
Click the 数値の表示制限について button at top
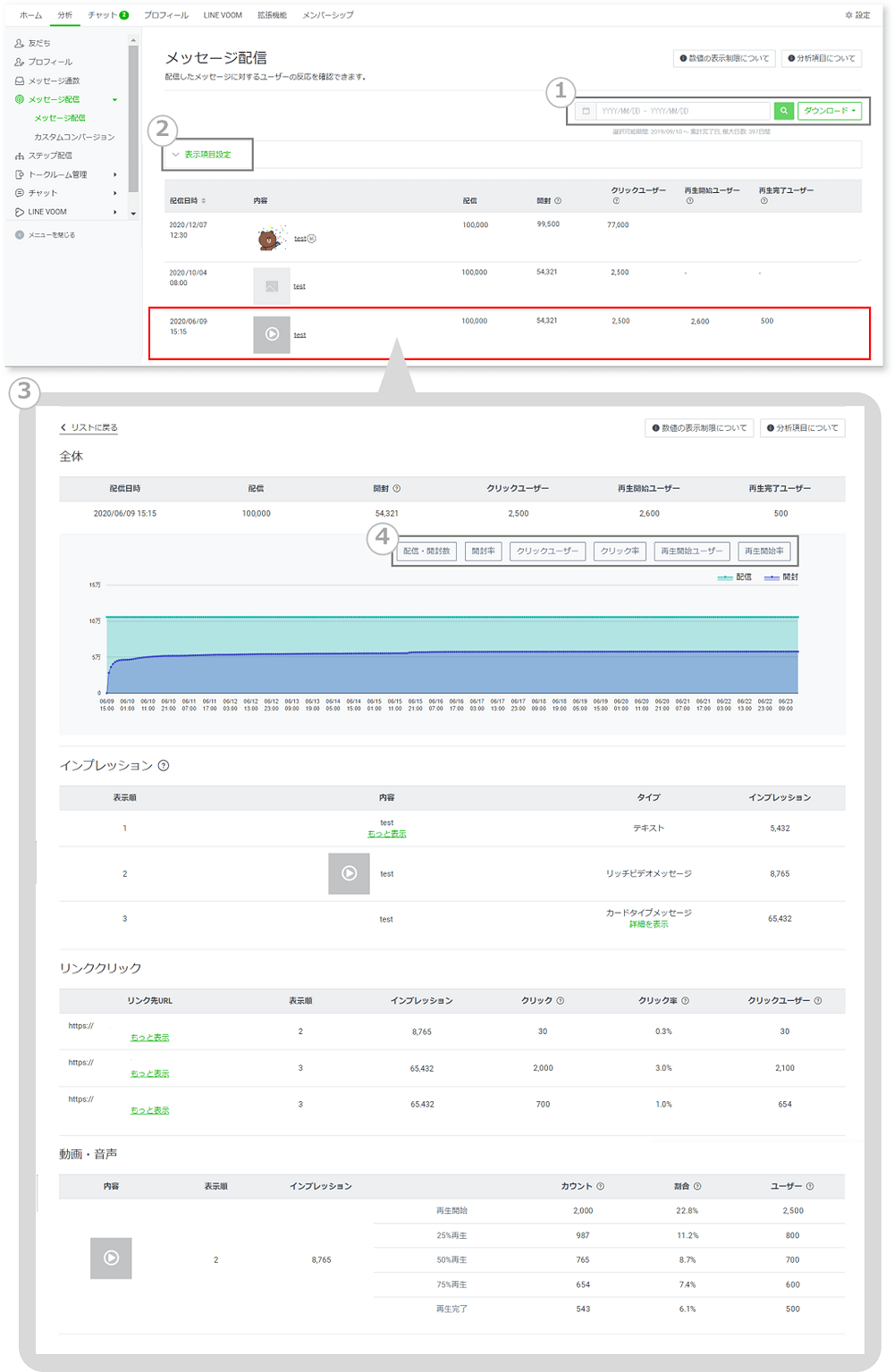click(723, 58)
